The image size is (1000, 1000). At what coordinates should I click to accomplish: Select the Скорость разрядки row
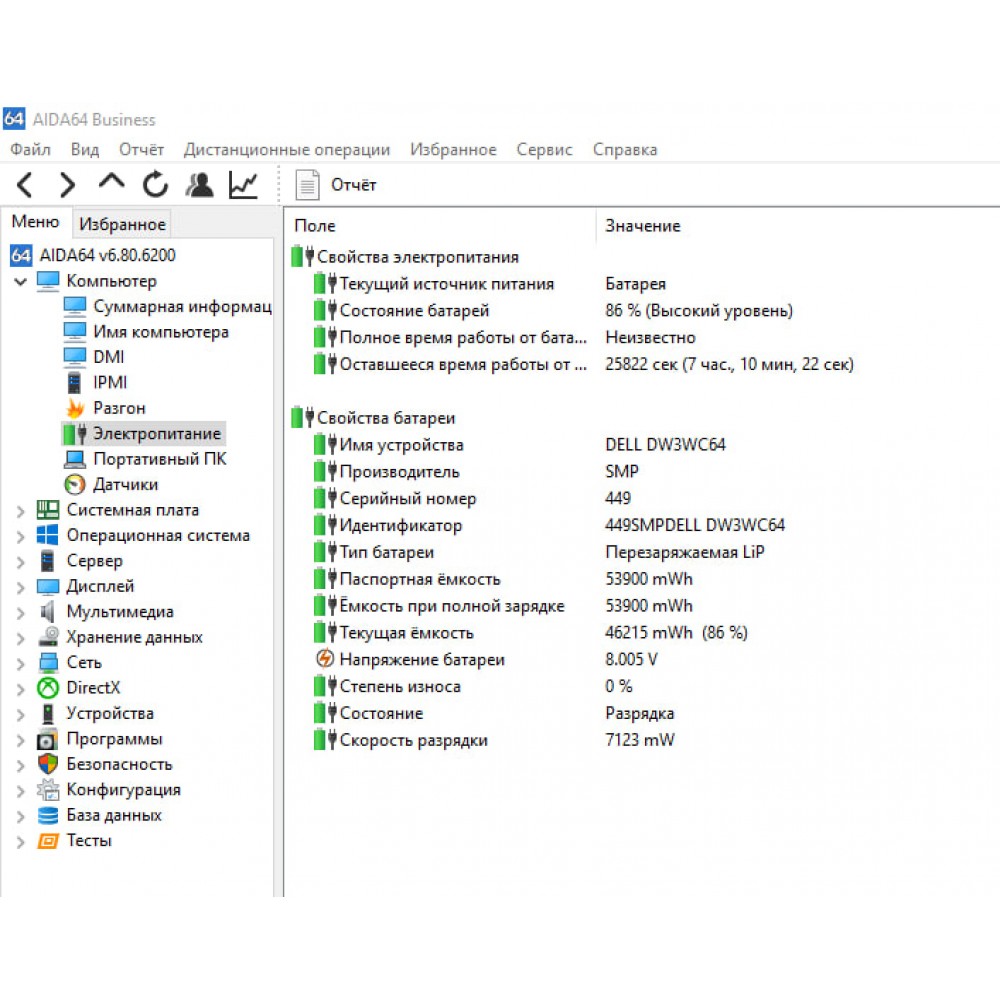tap(643, 740)
